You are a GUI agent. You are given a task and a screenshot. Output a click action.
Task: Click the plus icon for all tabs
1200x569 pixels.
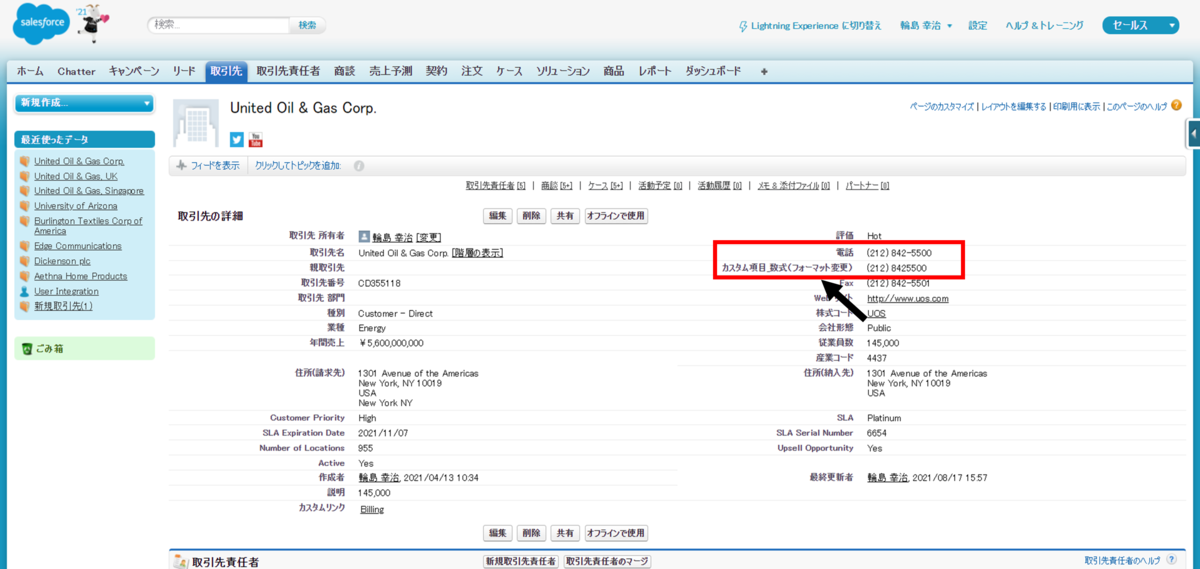pos(764,72)
